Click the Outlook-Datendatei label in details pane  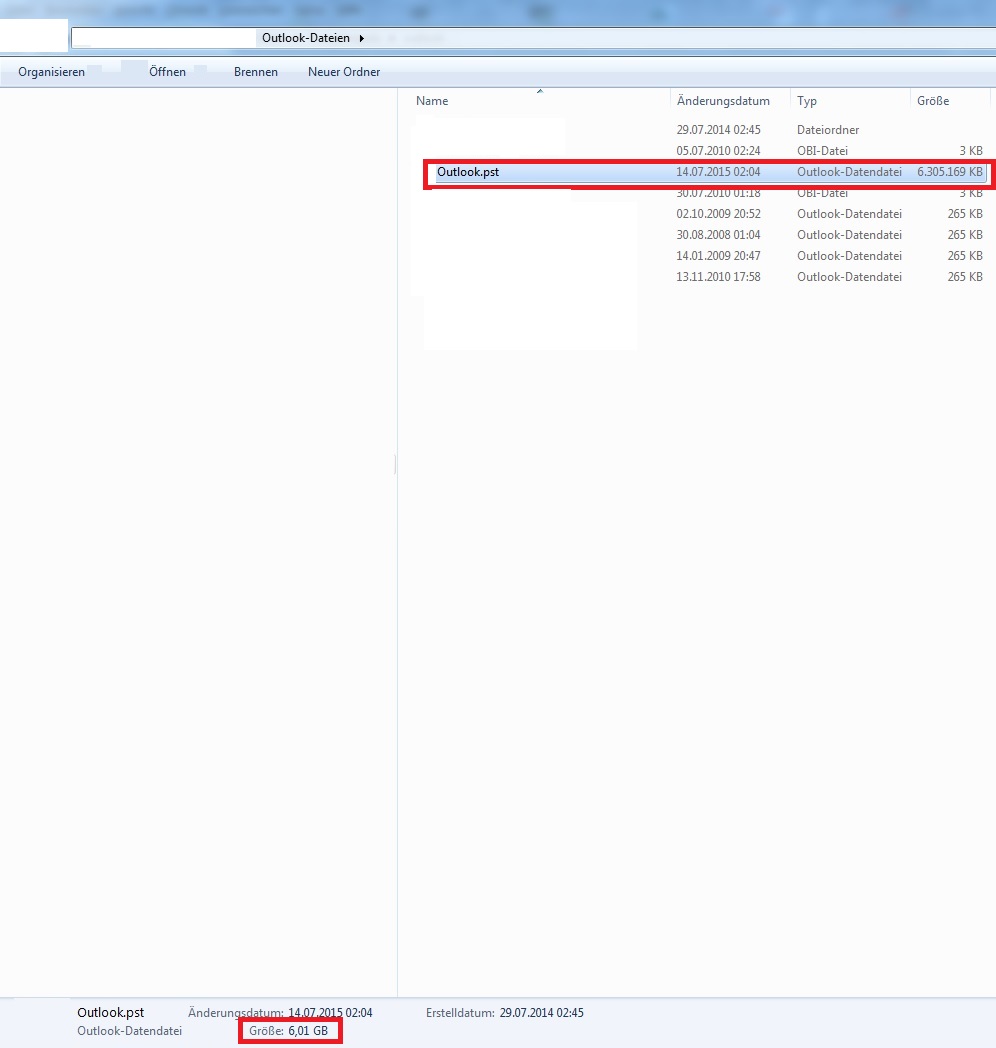[129, 1031]
